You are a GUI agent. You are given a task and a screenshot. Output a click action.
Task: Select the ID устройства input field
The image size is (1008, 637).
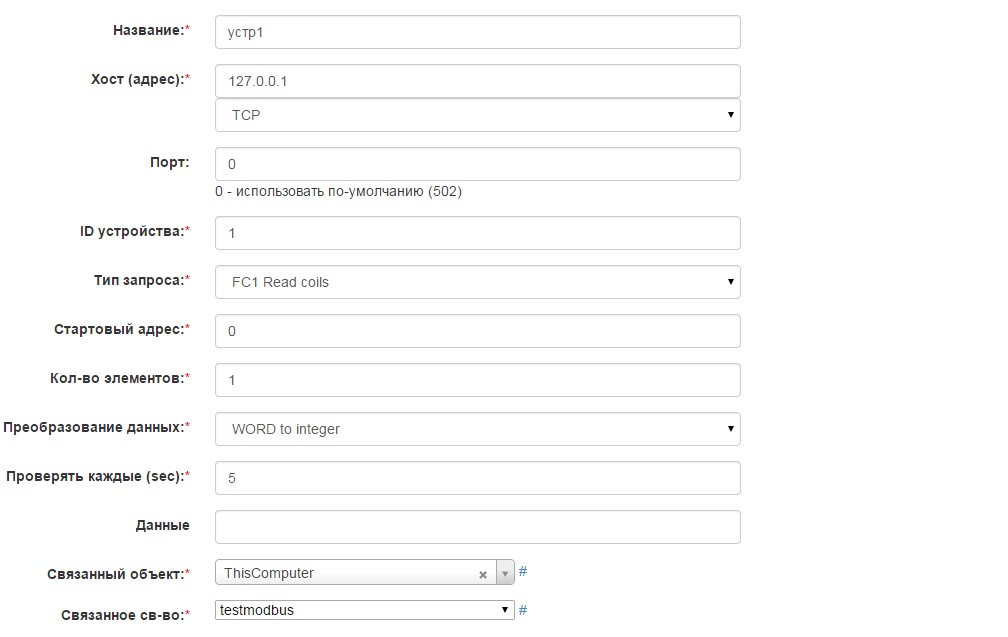(x=477, y=233)
